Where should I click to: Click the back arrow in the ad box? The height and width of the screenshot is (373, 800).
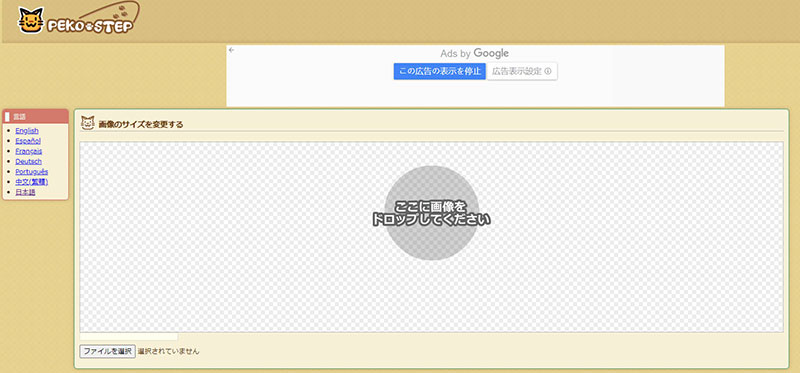tap(231, 50)
